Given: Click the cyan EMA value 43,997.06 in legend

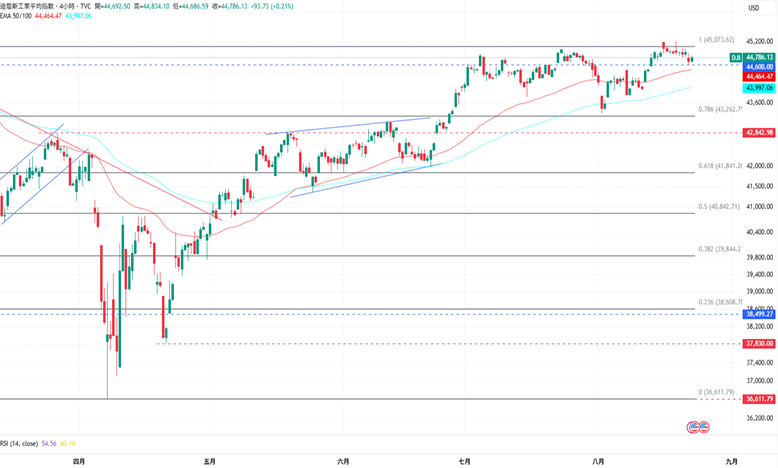Looking at the screenshot, I should pyautogui.click(x=78, y=16).
